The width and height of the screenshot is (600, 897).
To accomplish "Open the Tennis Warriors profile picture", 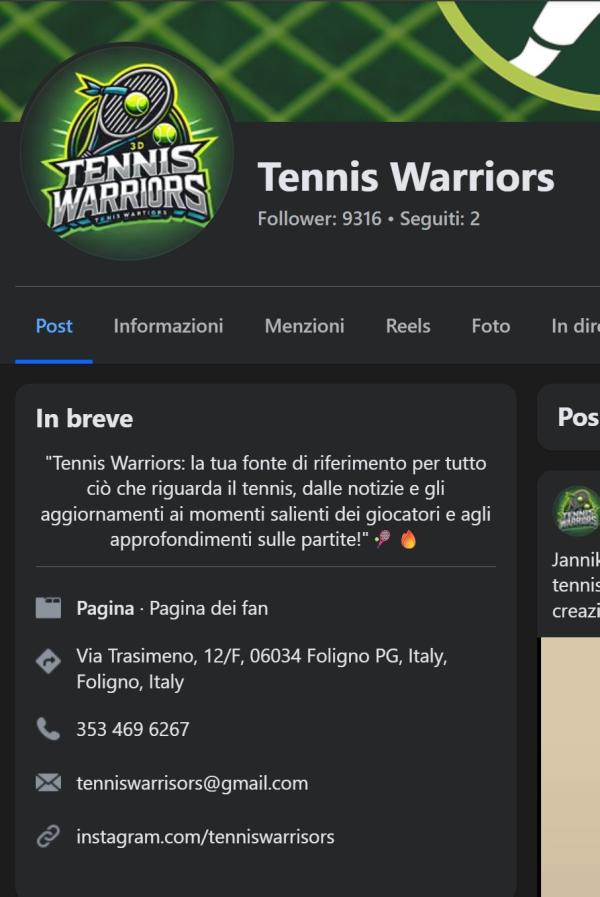I will [x=127, y=153].
